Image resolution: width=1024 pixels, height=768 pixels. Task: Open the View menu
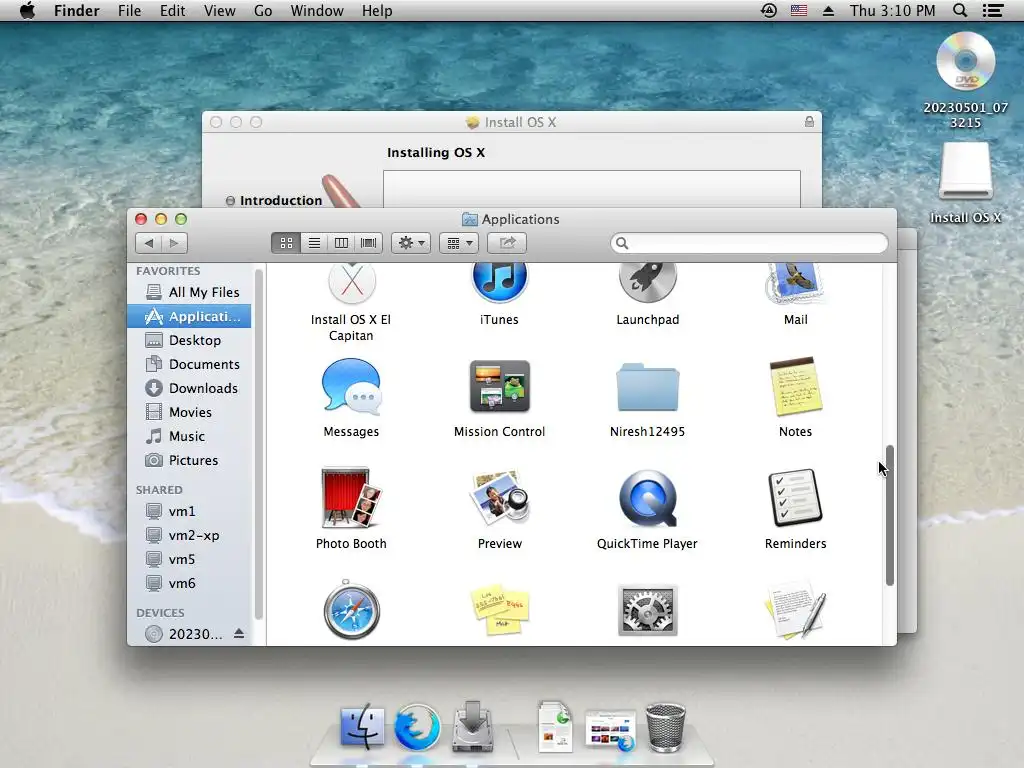tap(219, 10)
